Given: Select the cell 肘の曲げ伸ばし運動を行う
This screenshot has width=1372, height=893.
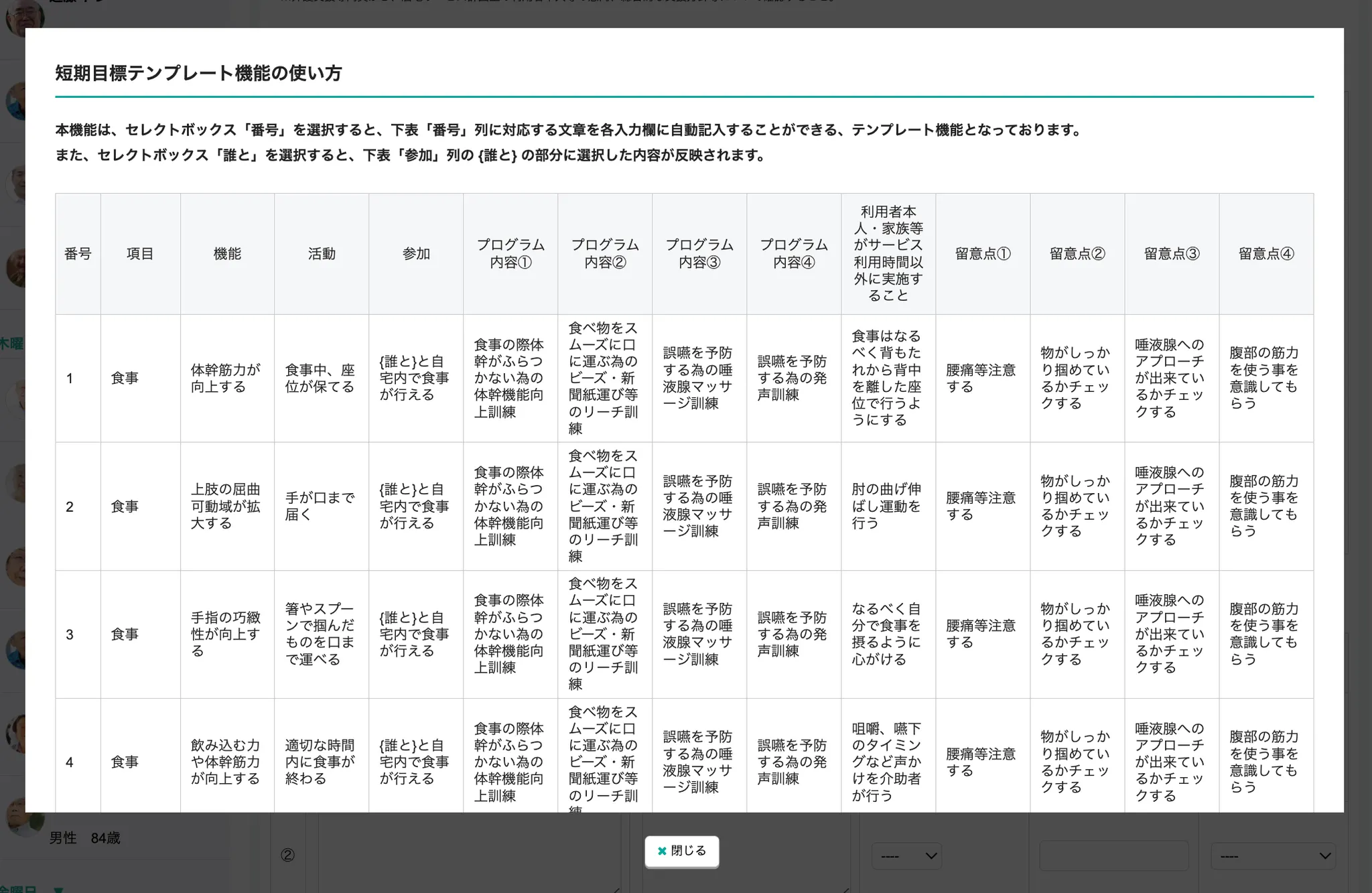Looking at the screenshot, I should 888,506.
